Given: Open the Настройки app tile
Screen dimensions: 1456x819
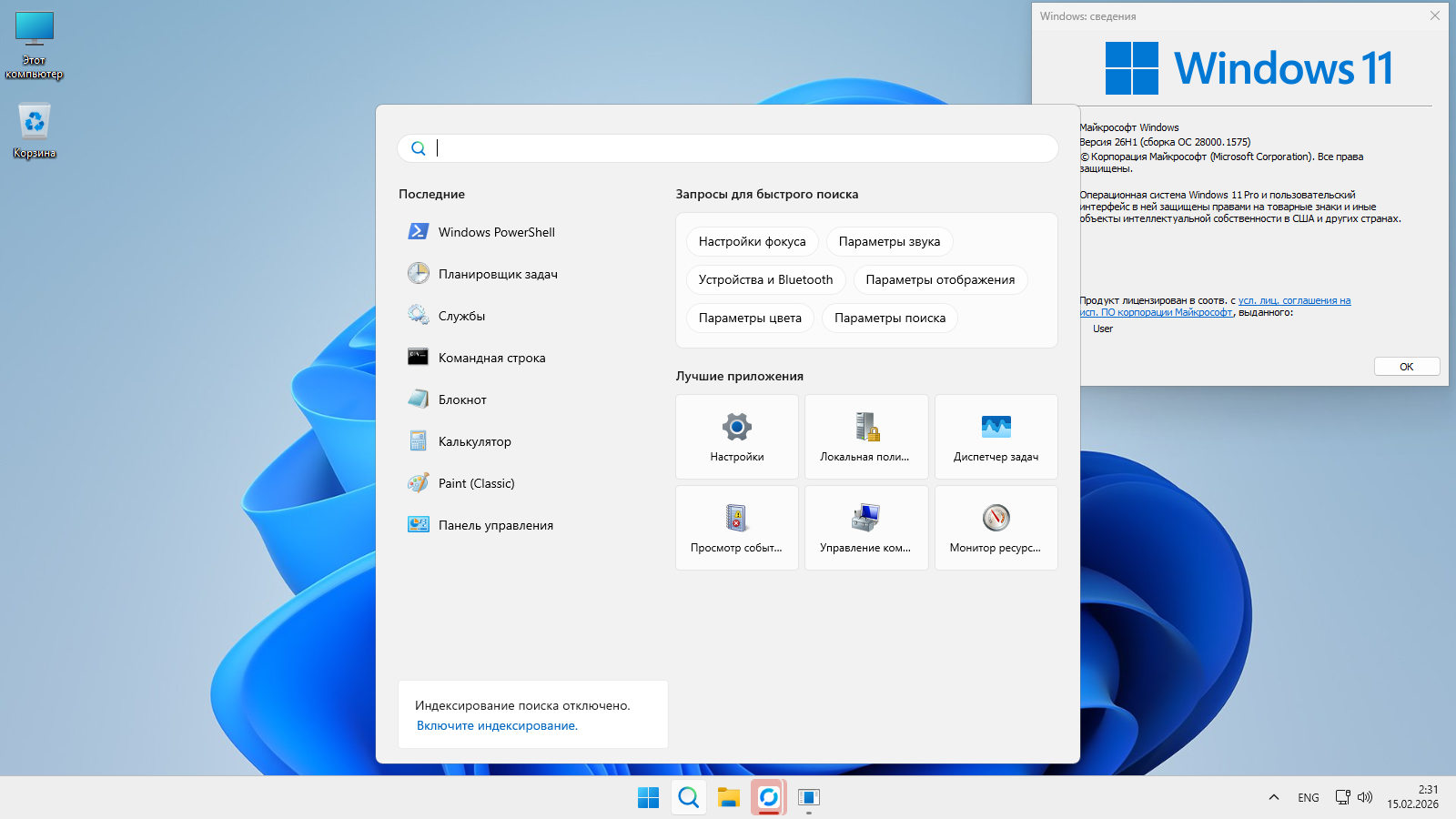Looking at the screenshot, I should click(736, 437).
